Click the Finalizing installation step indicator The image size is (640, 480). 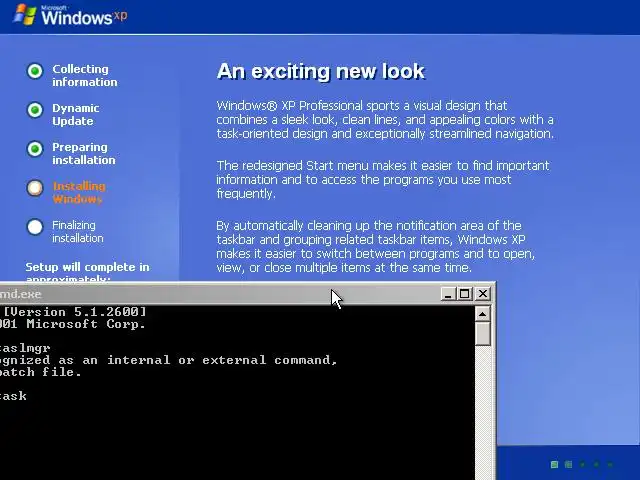pyautogui.click(x=35, y=227)
